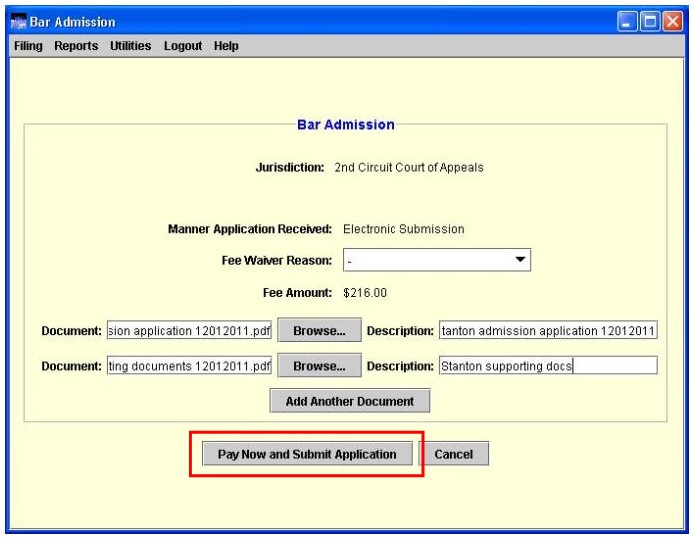Viewport: 694px width, 539px height.
Task: Edit the admission application description field
Action: point(548,331)
